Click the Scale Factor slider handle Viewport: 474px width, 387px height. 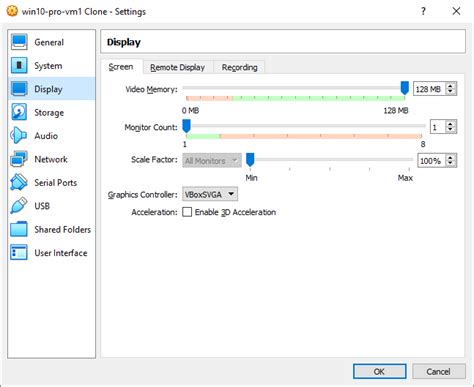pyautogui.click(x=250, y=160)
